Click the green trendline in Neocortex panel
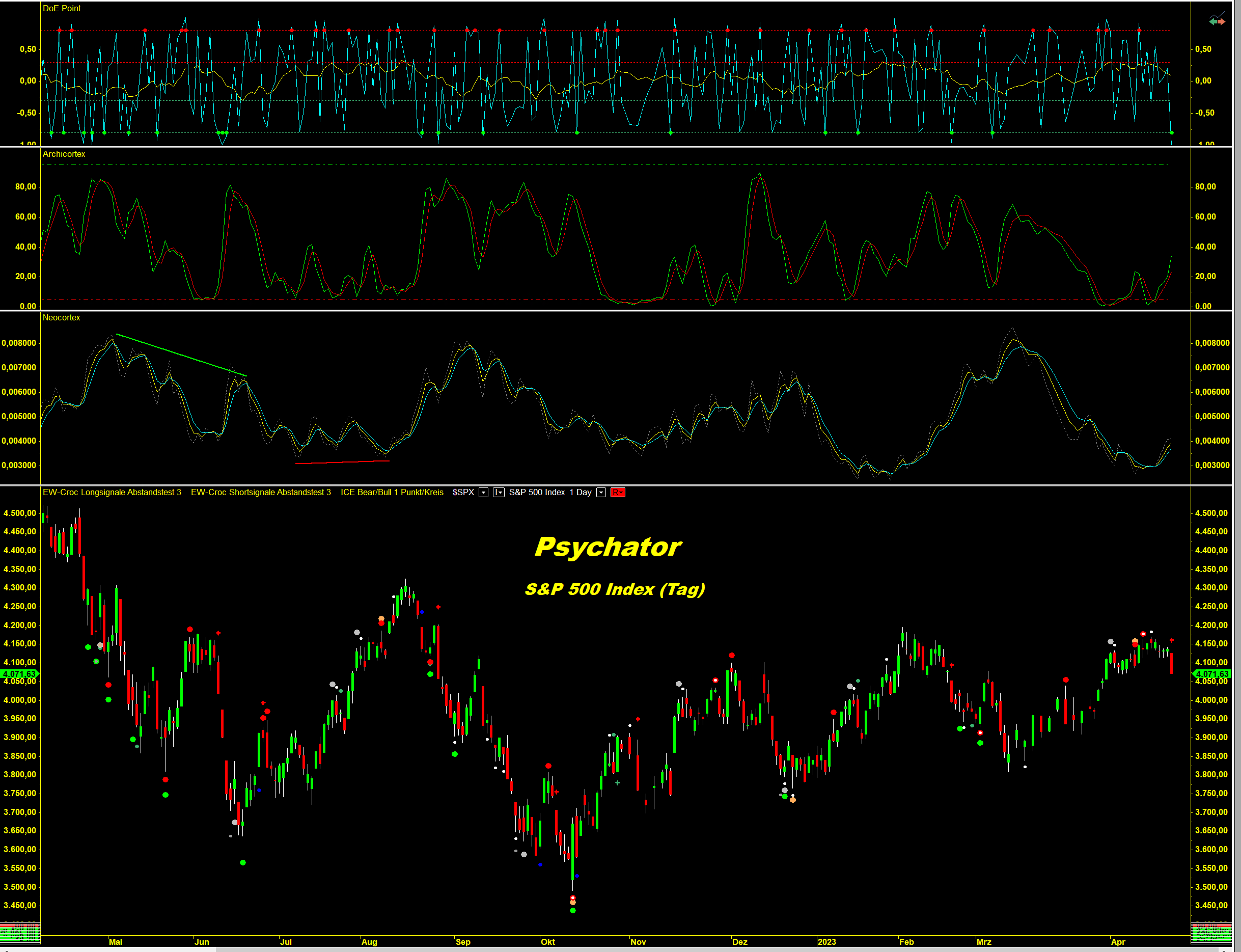The height and width of the screenshot is (952, 1241). click(181, 356)
